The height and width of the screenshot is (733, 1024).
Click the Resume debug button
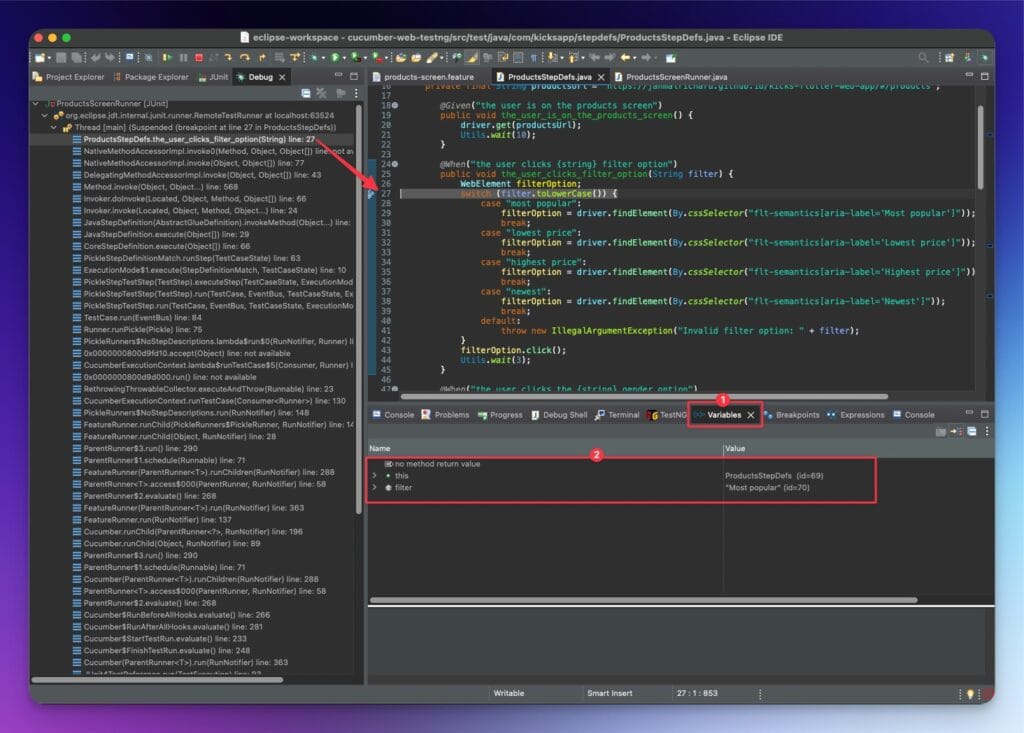[x=168, y=57]
